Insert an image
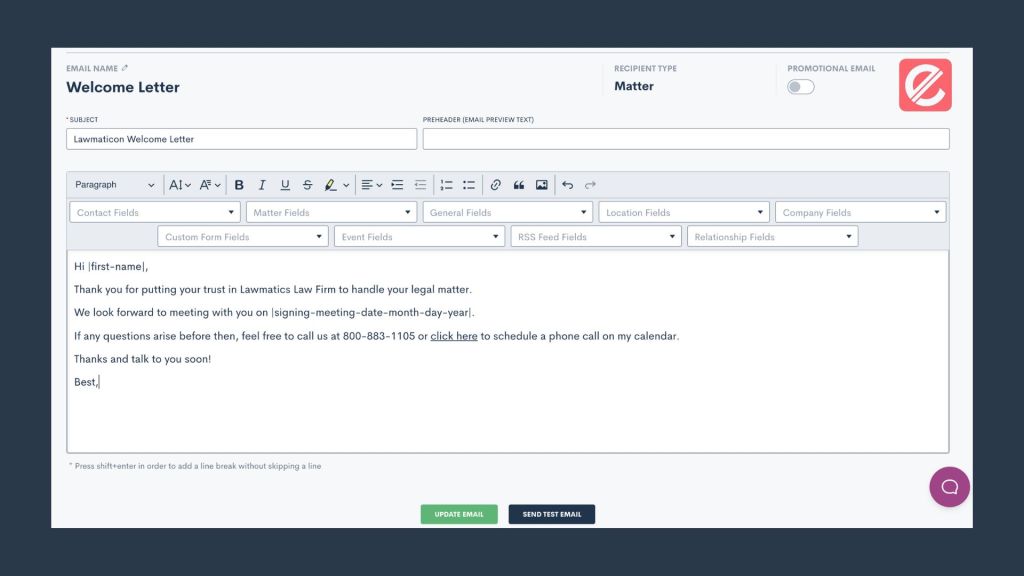The width and height of the screenshot is (1024, 576). tap(541, 185)
